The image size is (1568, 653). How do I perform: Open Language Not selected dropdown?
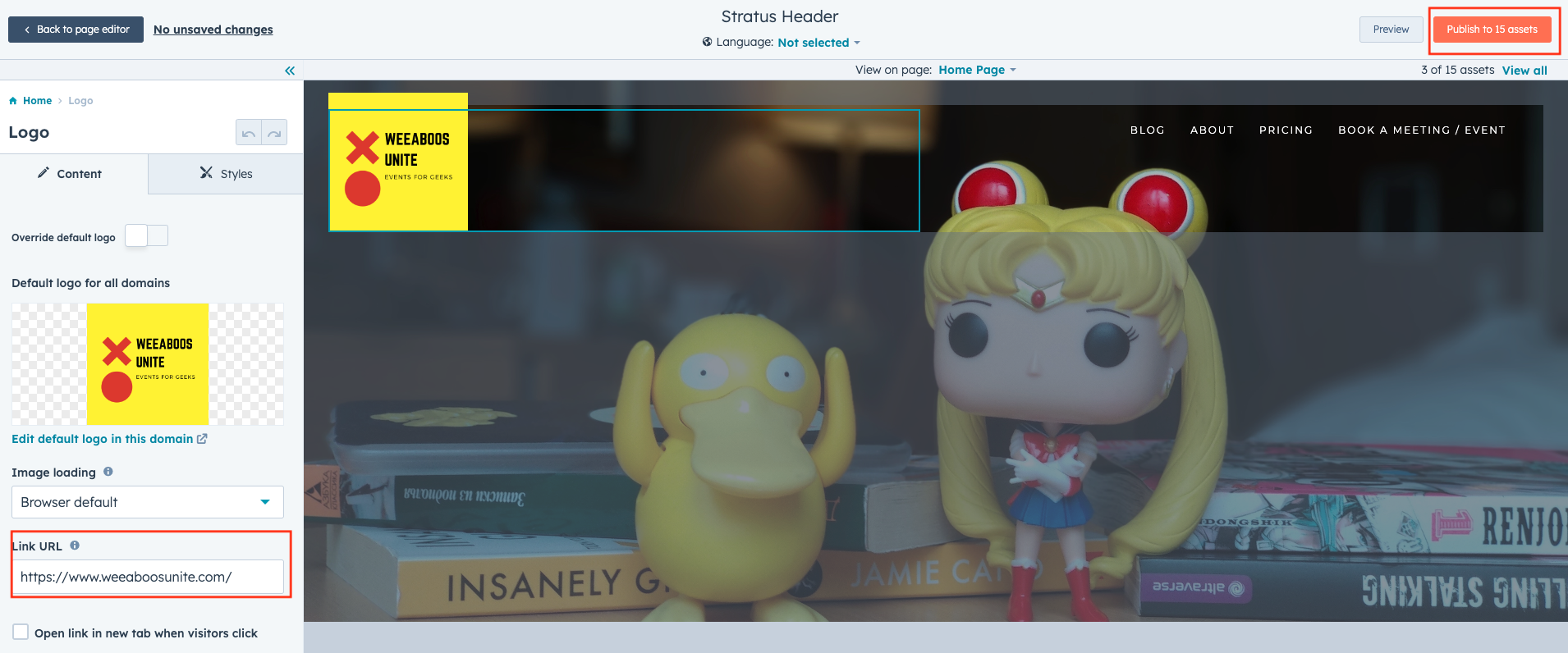(818, 43)
